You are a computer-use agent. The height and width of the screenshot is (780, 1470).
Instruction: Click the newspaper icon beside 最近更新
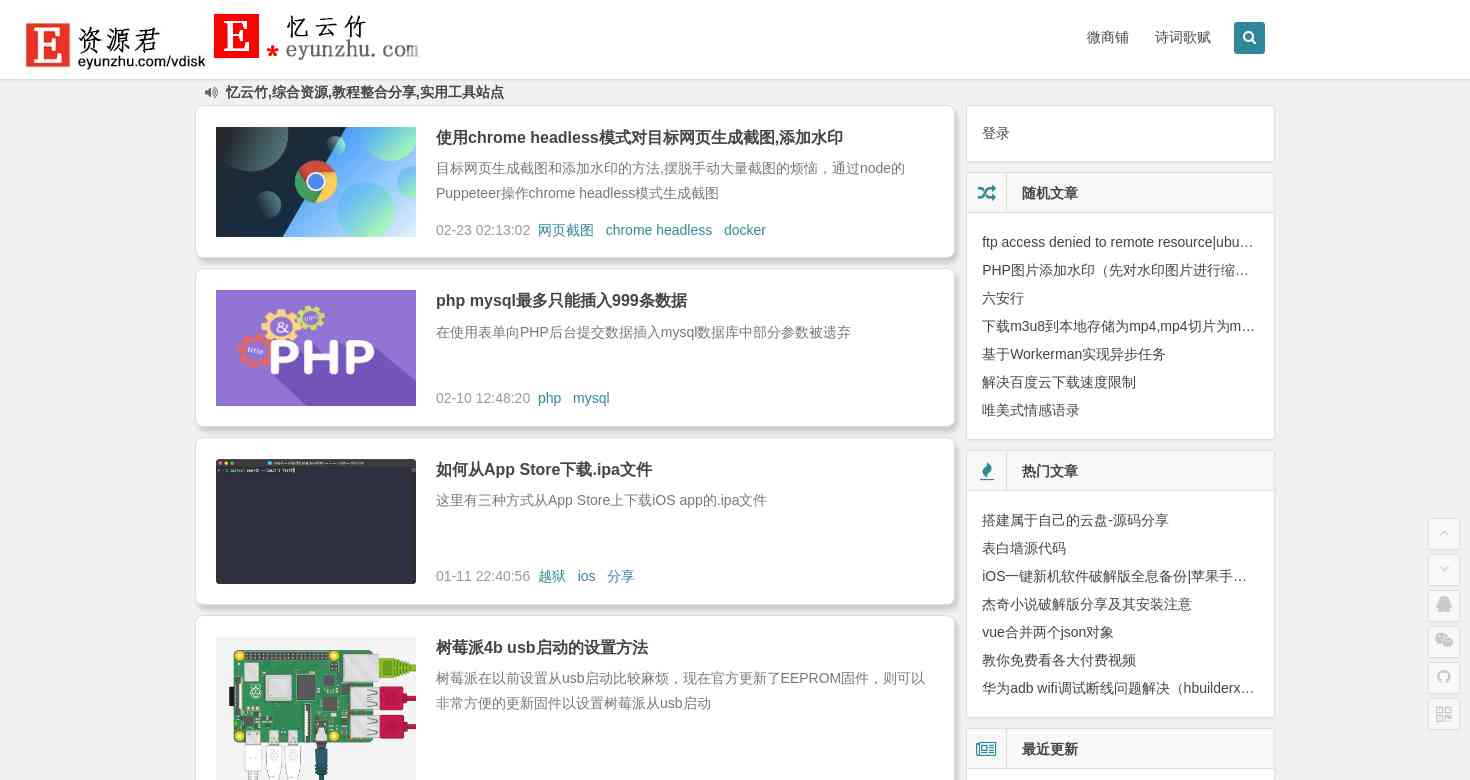point(986,749)
